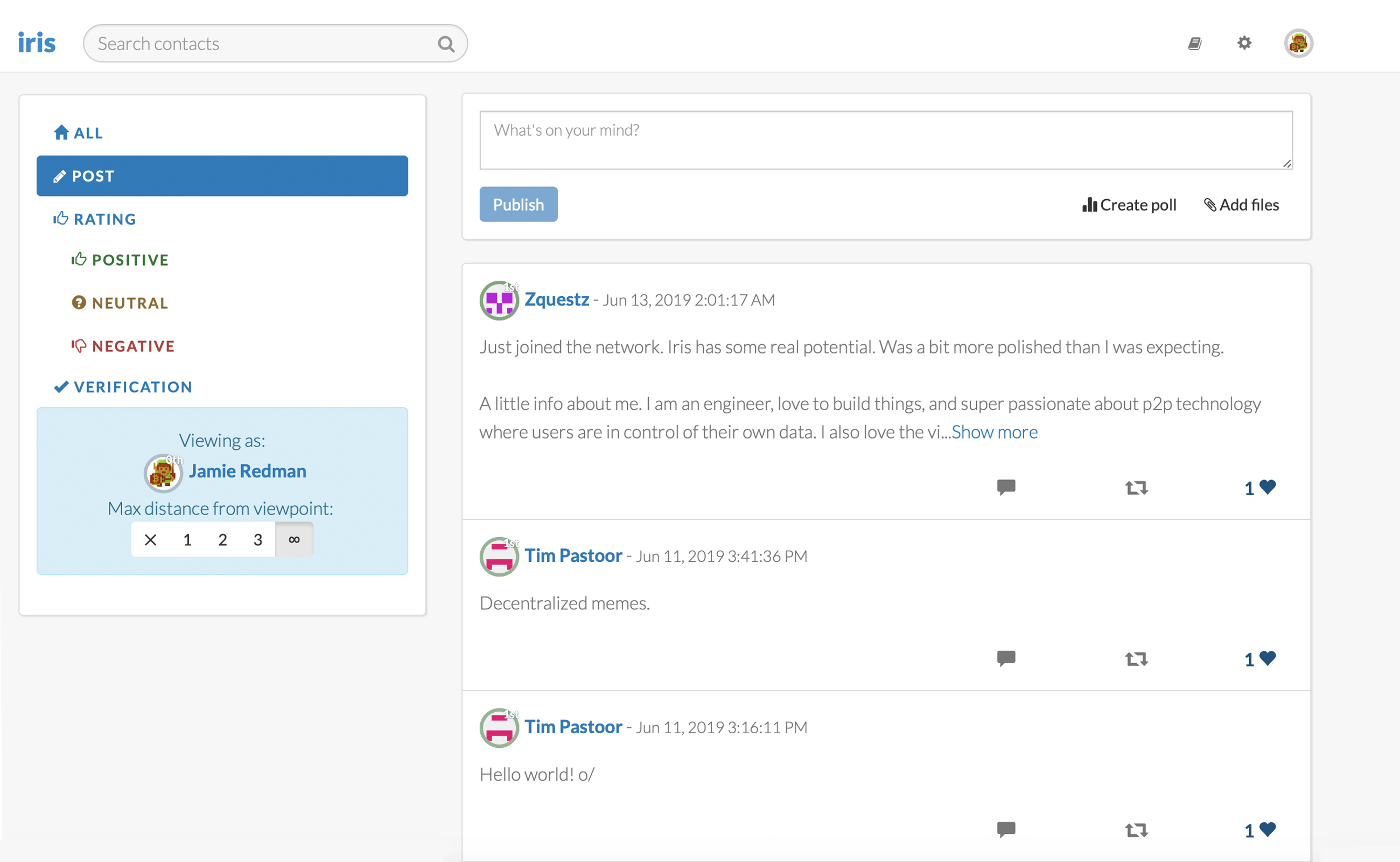Like the 'Hello world! o/' post

tap(1266, 829)
